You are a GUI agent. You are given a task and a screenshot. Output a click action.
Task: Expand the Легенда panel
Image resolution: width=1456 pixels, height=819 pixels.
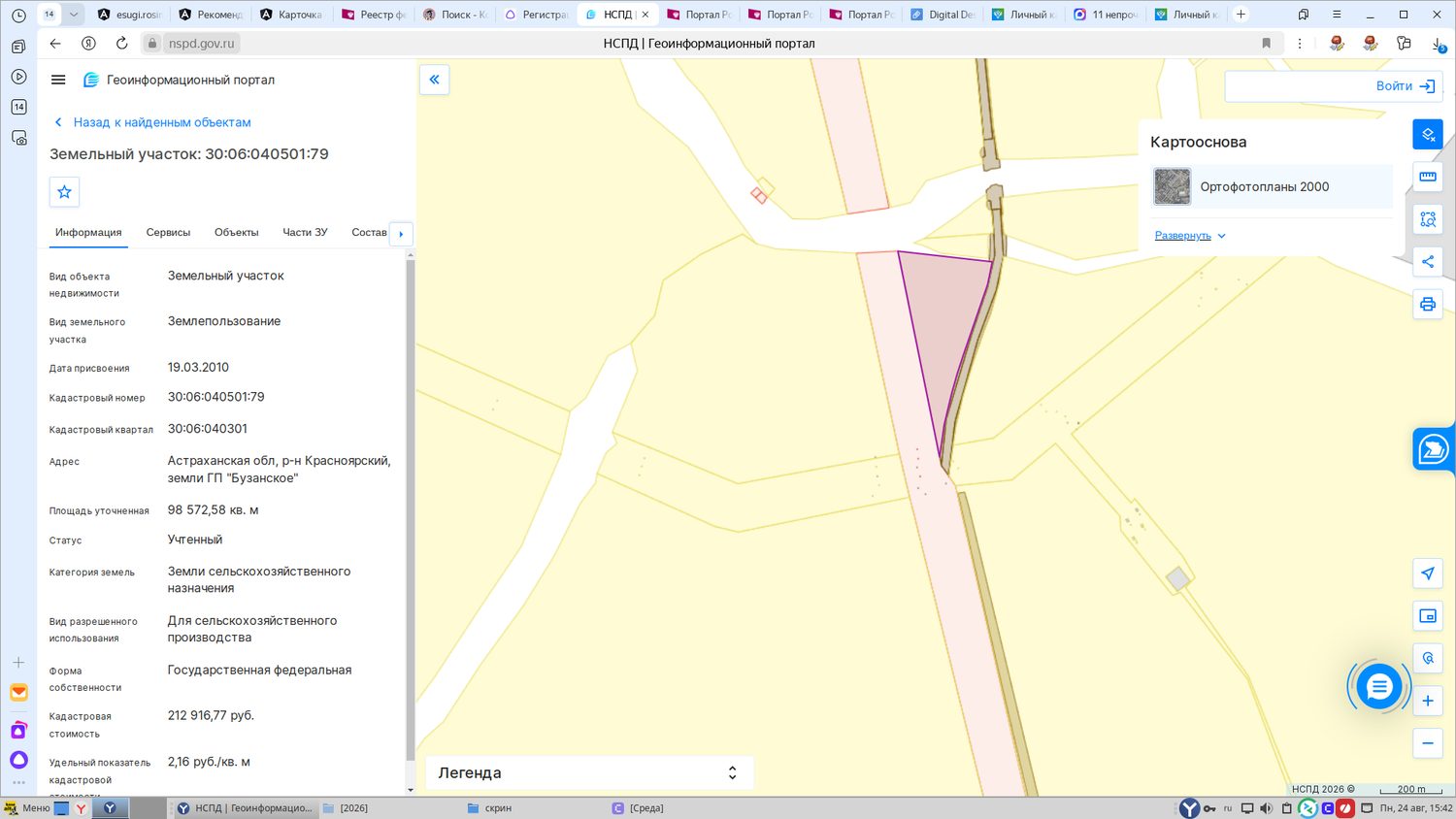click(x=589, y=772)
